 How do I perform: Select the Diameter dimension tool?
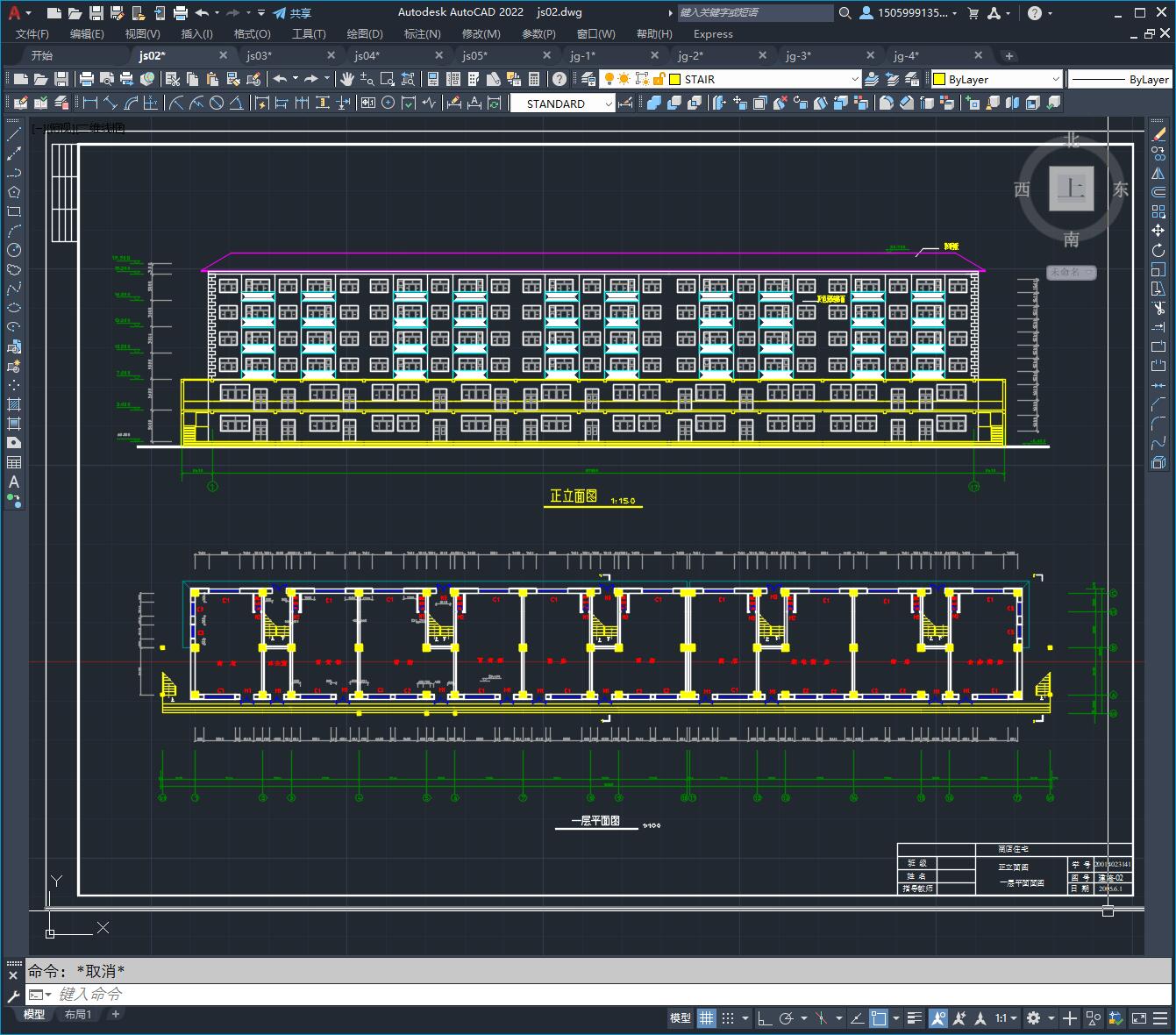(216, 103)
